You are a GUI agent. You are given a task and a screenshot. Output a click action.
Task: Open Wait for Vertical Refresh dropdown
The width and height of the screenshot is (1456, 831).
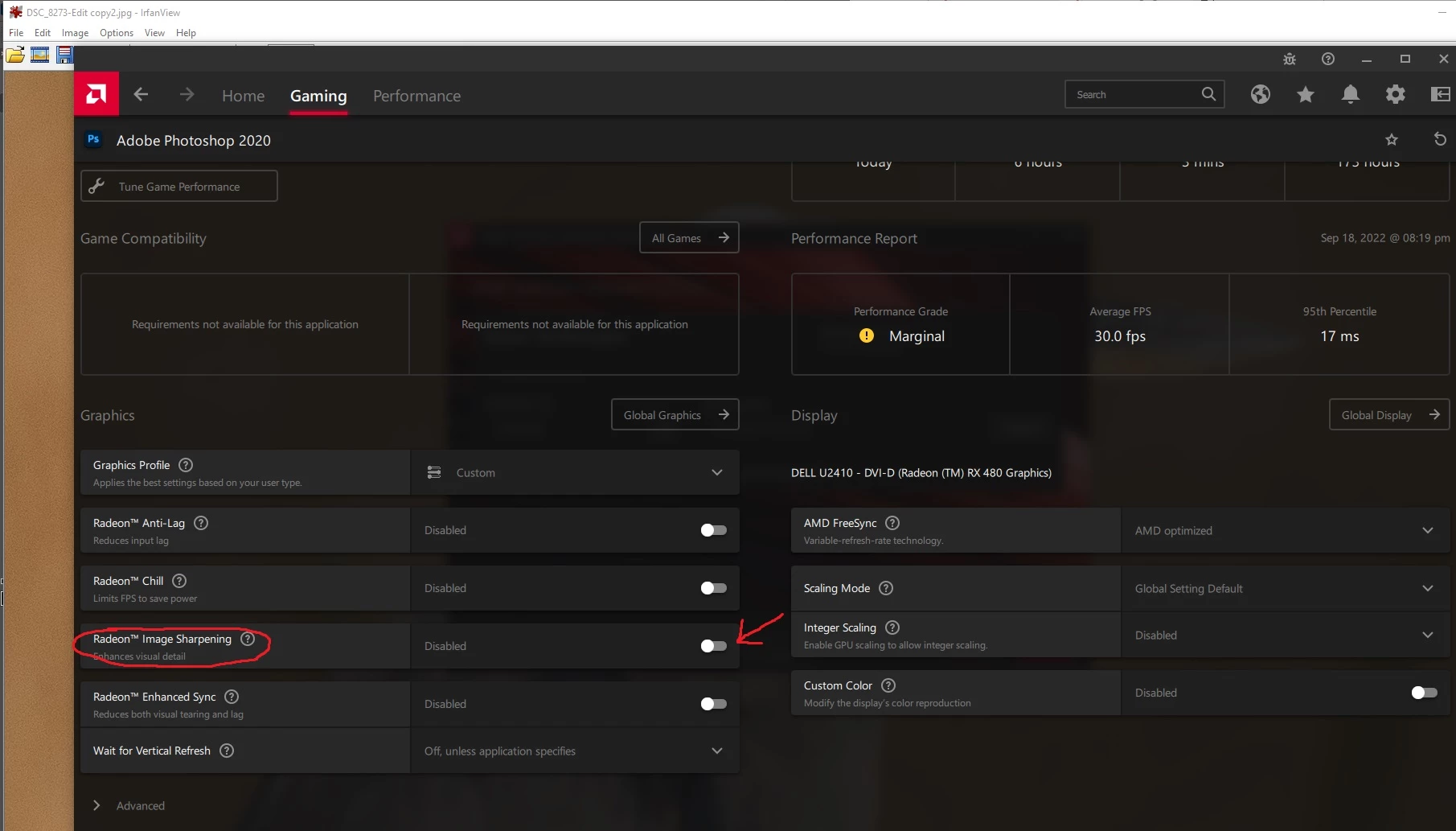tap(575, 751)
